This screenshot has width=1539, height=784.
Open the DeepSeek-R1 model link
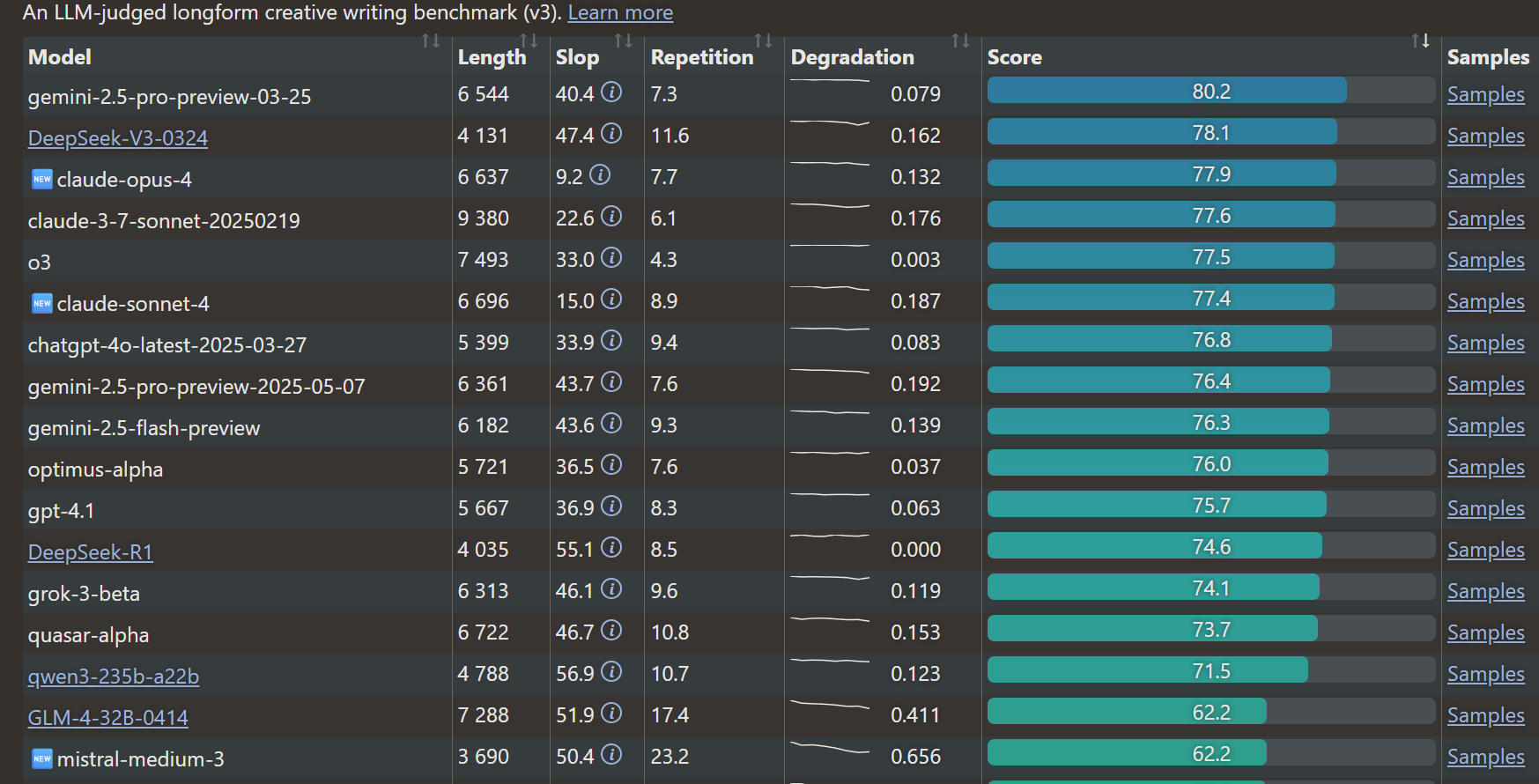coord(91,552)
